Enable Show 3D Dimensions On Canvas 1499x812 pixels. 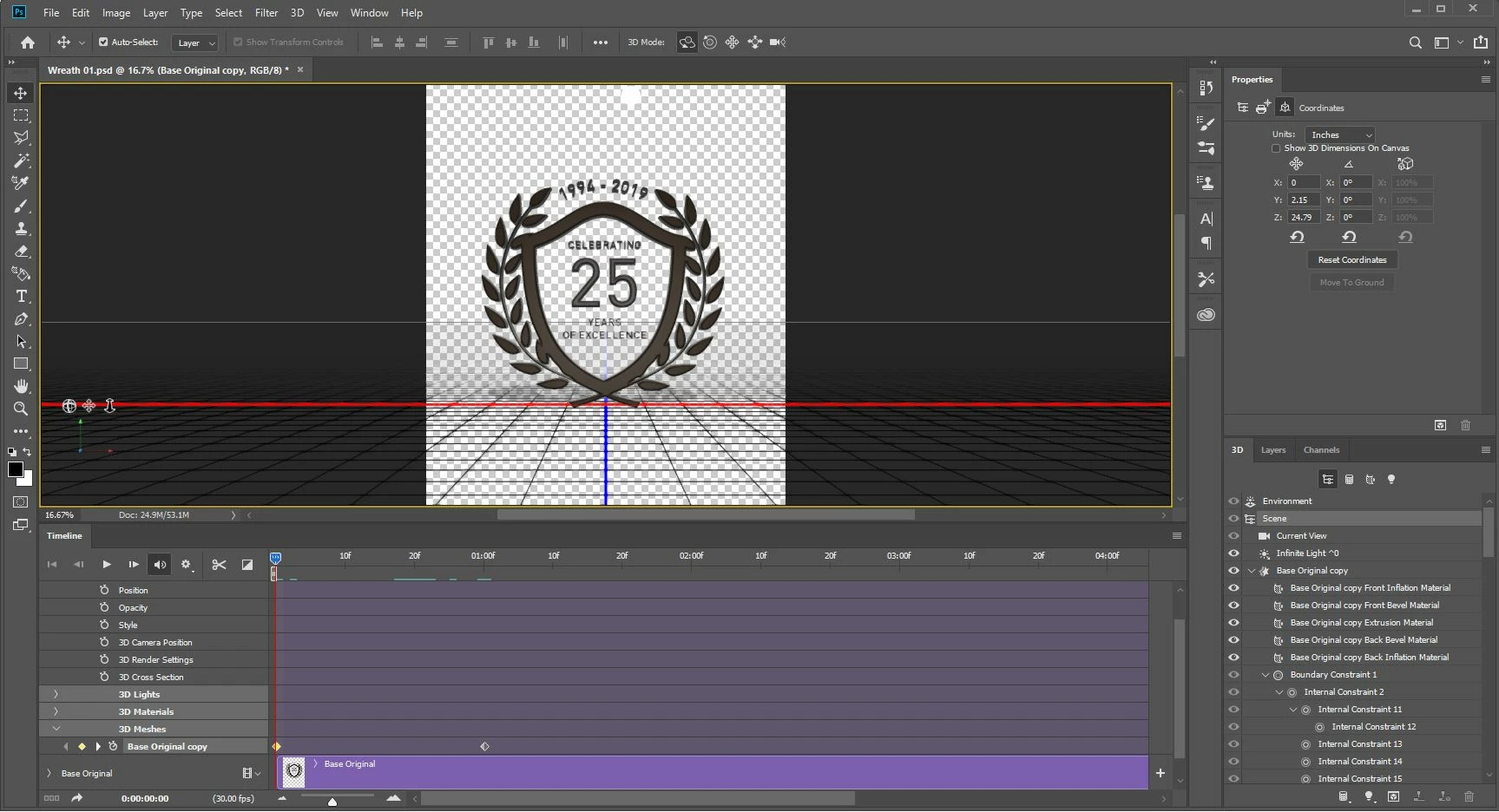(1276, 148)
